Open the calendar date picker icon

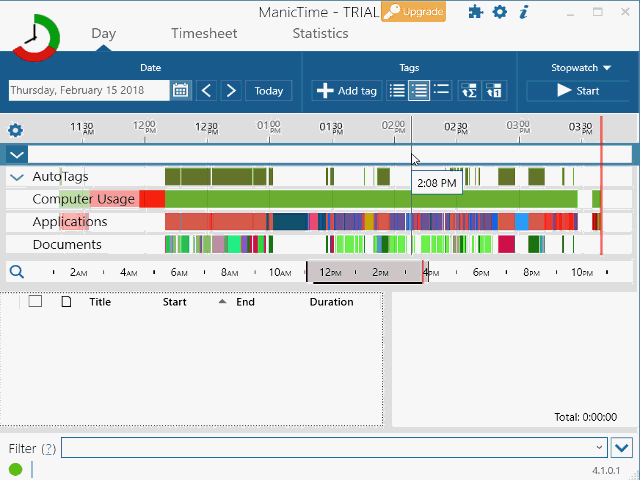180,90
